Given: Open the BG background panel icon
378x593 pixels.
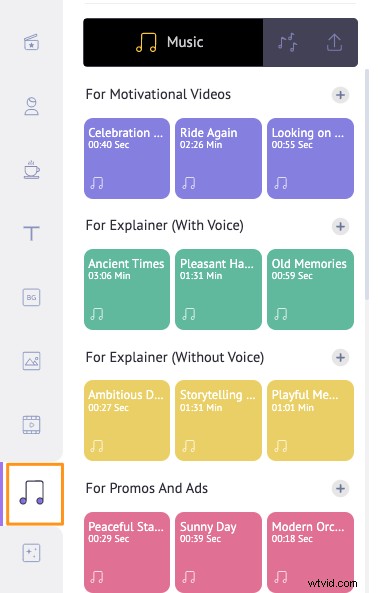Looking at the screenshot, I should point(31,297).
